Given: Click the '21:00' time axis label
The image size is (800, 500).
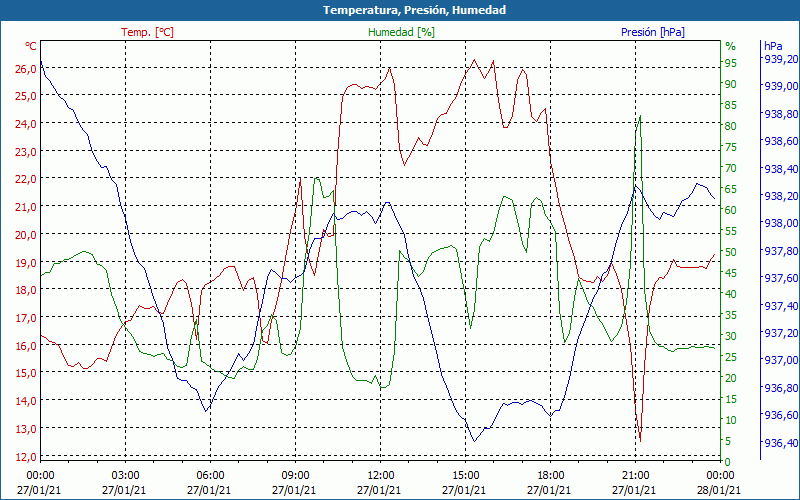Looking at the screenshot, I should pos(635,476).
